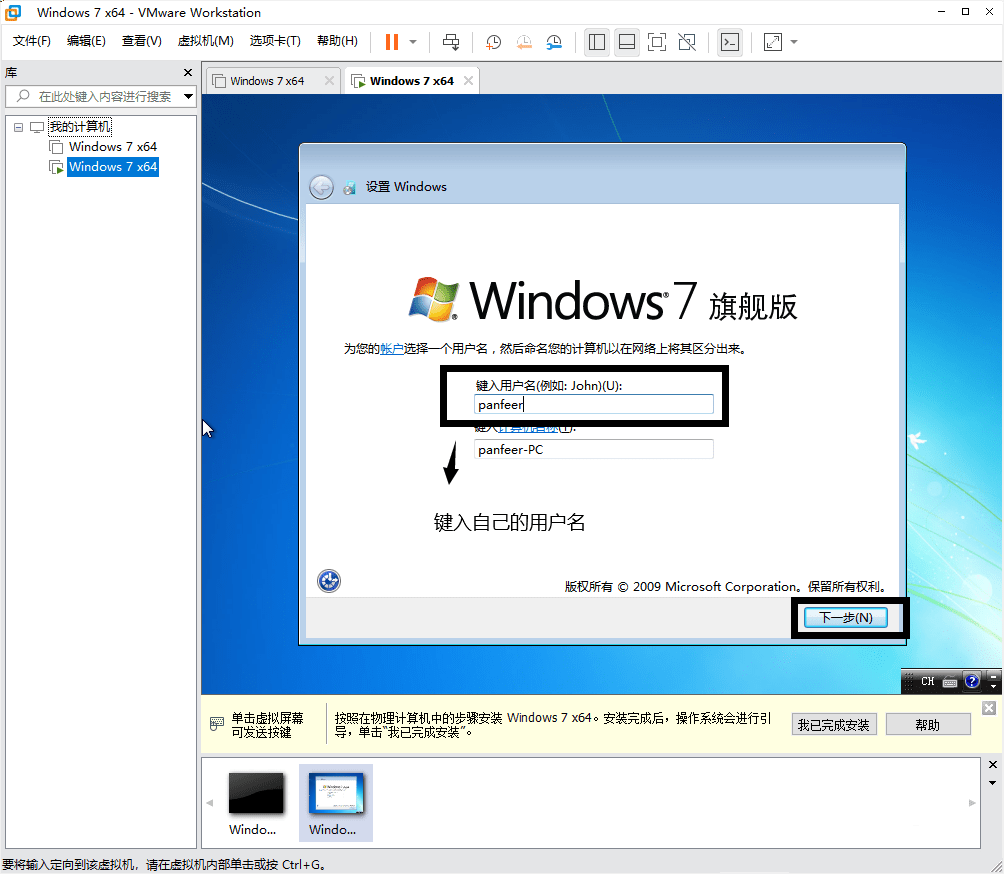Open the 选项卡(T) menu
Screen dimensions: 1004x874
click(275, 41)
